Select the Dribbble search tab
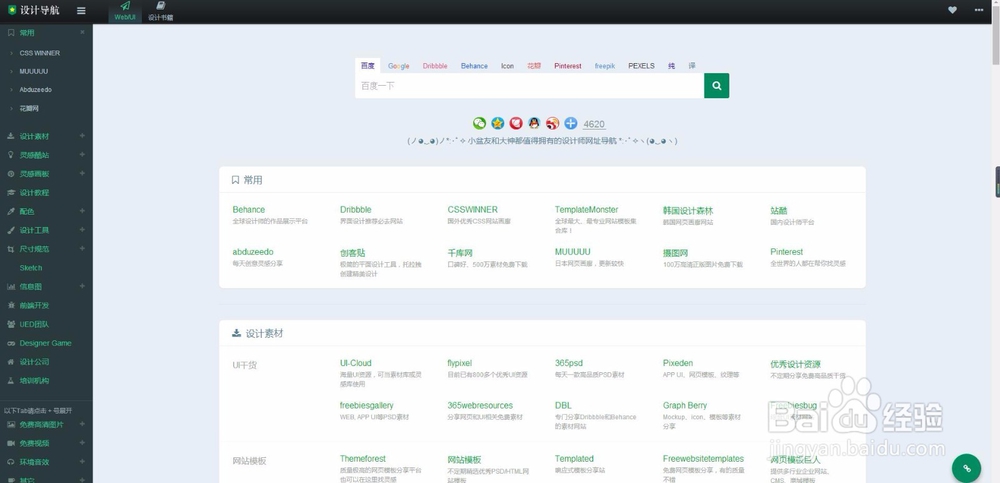This screenshot has width=1000, height=483. coord(435,66)
